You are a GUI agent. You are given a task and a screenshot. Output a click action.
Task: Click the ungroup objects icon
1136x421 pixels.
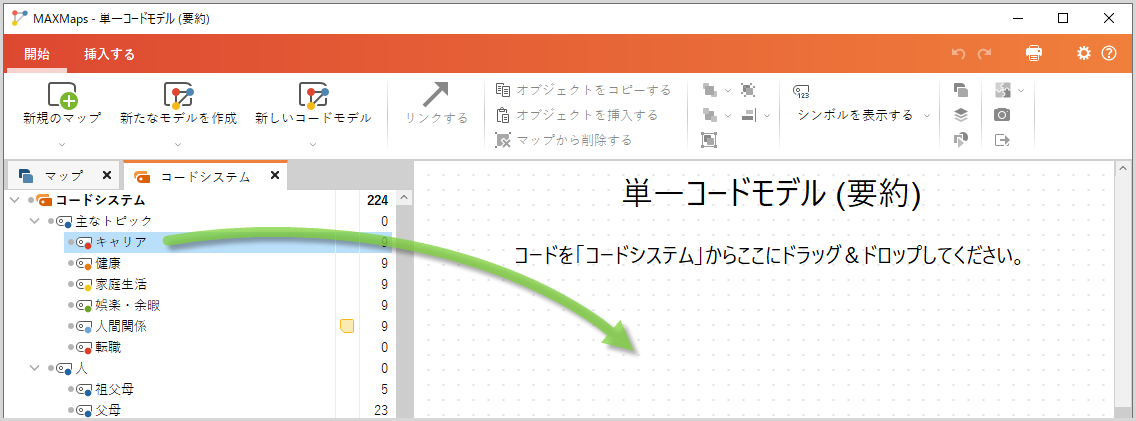click(748, 91)
